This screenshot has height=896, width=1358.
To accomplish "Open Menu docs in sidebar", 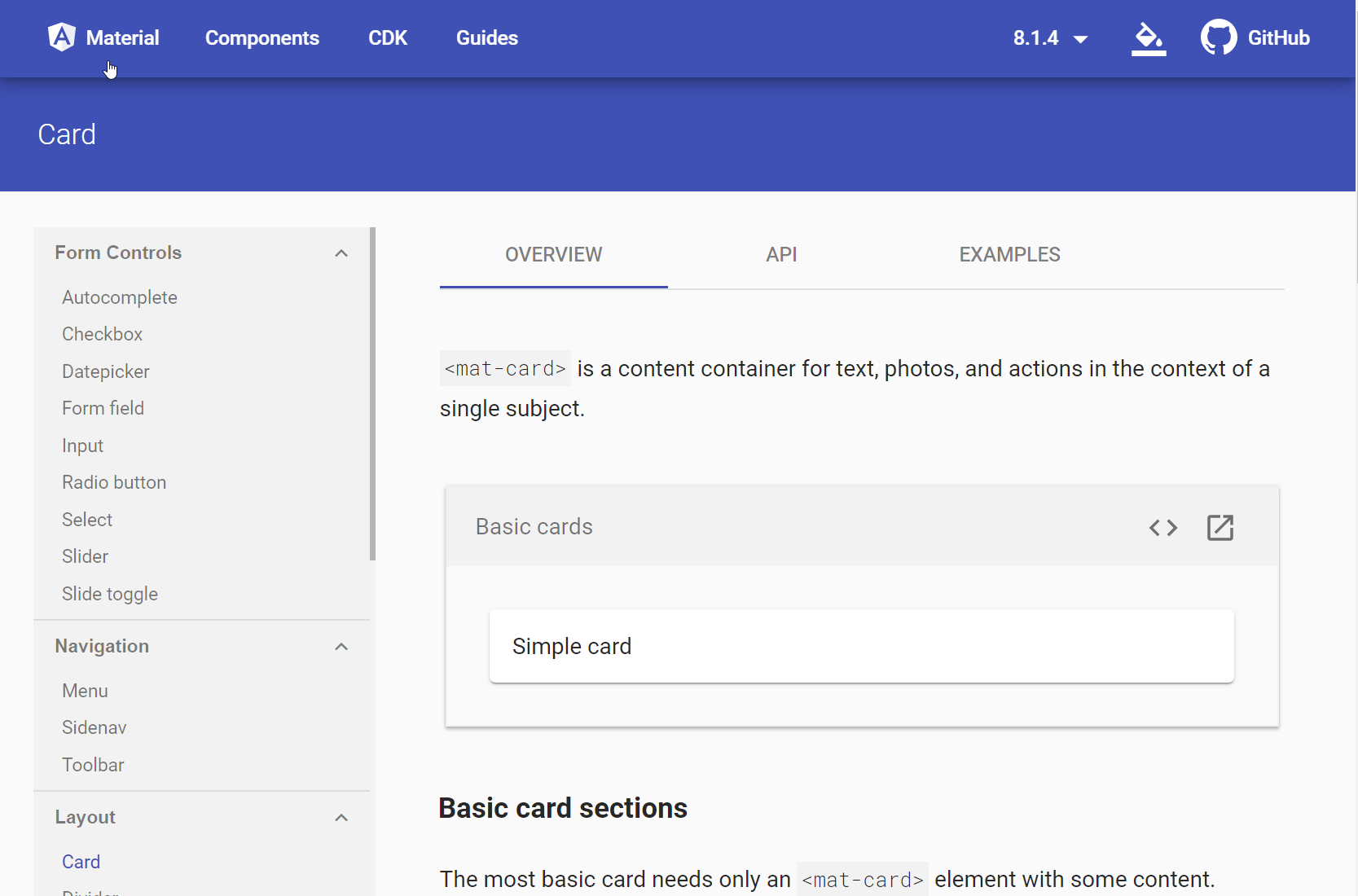I will click(x=85, y=691).
